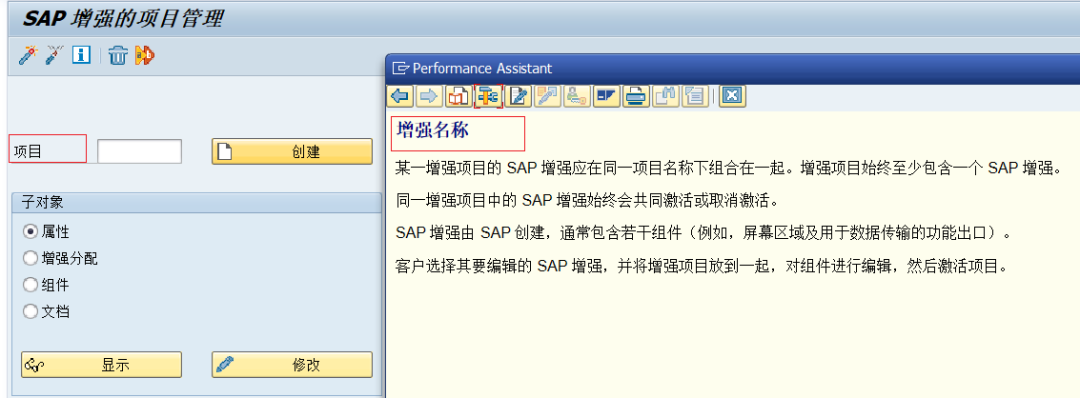Click the 修改 button

pos(292,365)
